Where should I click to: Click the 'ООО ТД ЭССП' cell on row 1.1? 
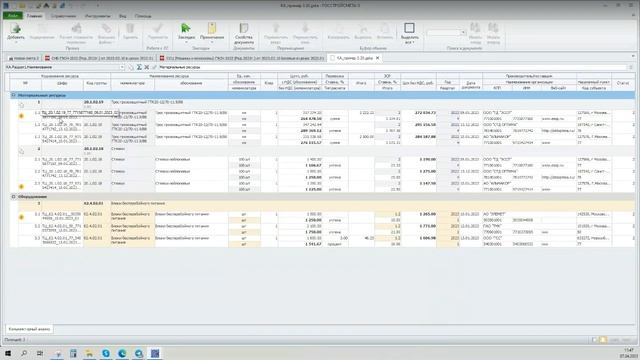pos(497,113)
